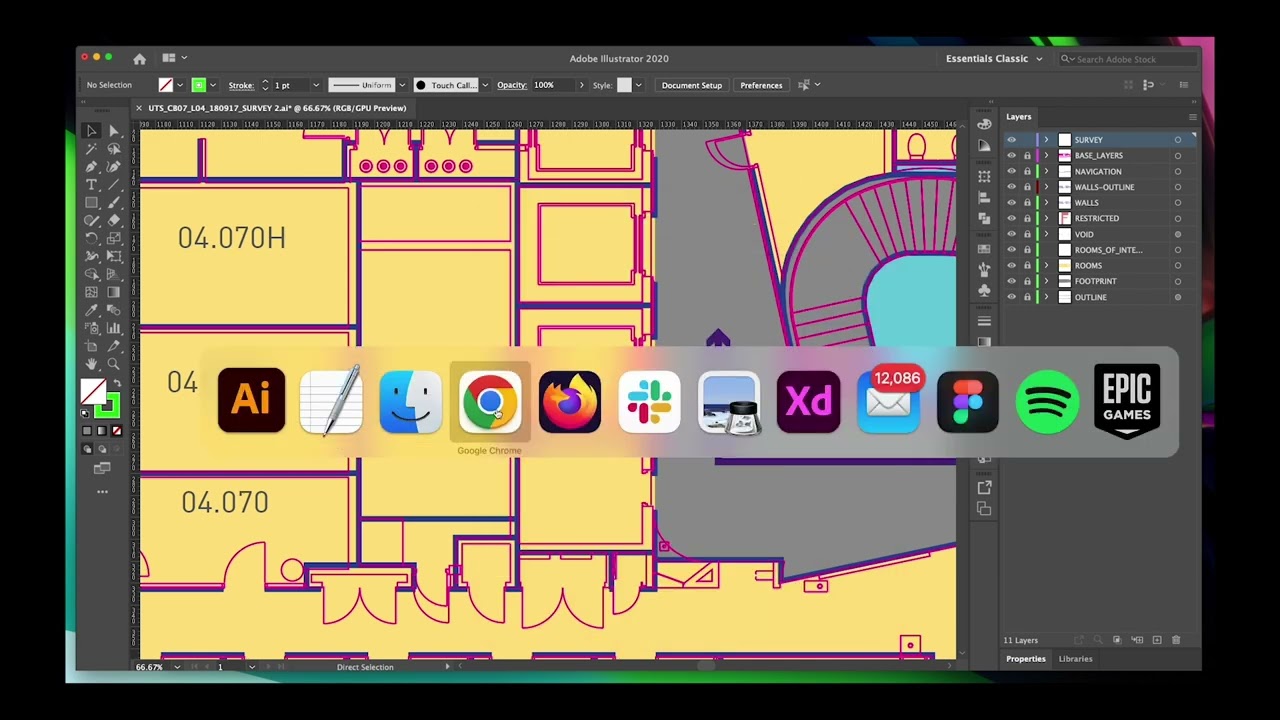This screenshot has width=1280, height=720.
Task: Hide the WALLS-OUTLINE layer
Action: pos(1011,187)
